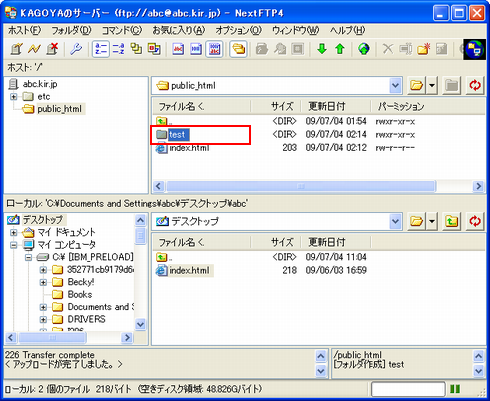
Task: Click green pause bars in status bar
Action: click(455, 389)
